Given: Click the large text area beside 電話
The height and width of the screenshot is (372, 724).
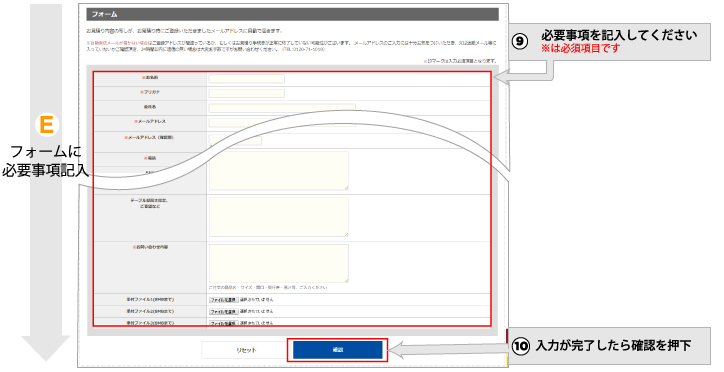Looking at the screenshot, I should [279, 171].
